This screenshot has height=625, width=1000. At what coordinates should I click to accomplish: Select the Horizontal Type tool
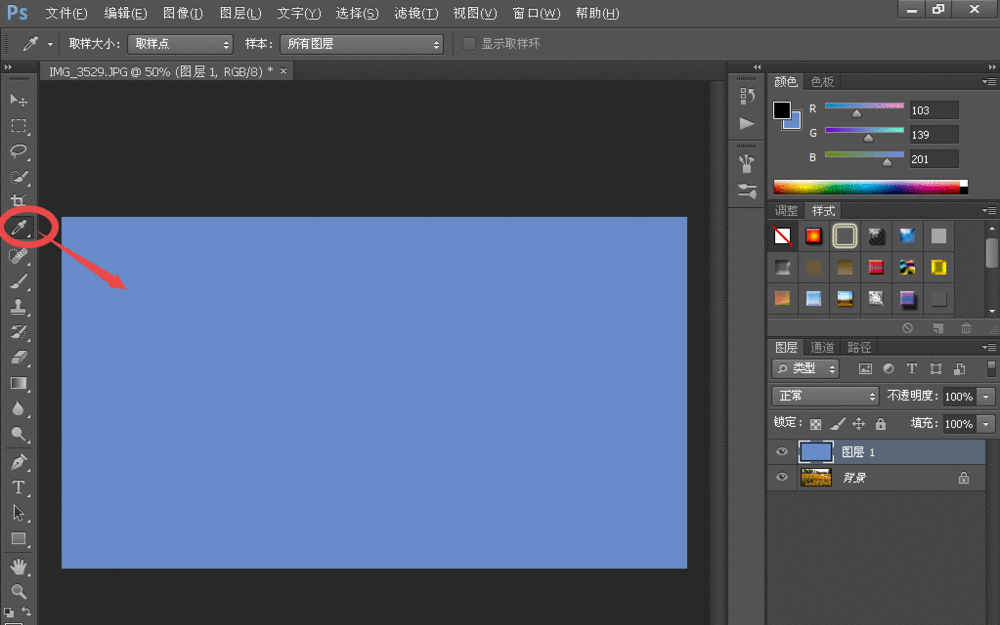pos(18,487)
